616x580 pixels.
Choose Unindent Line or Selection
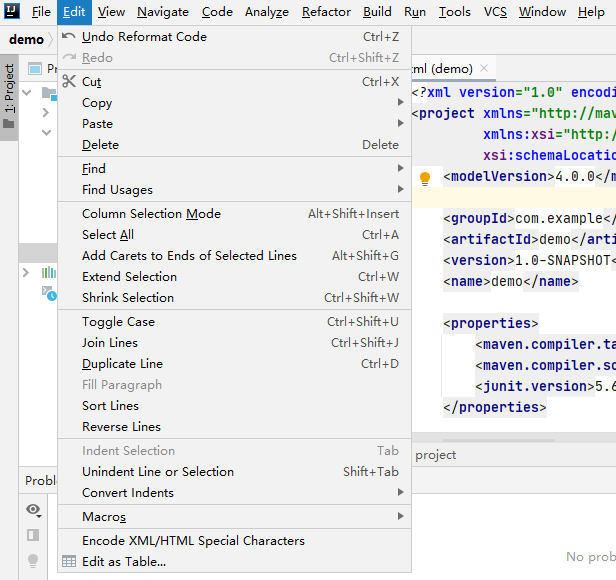point(235,472)
